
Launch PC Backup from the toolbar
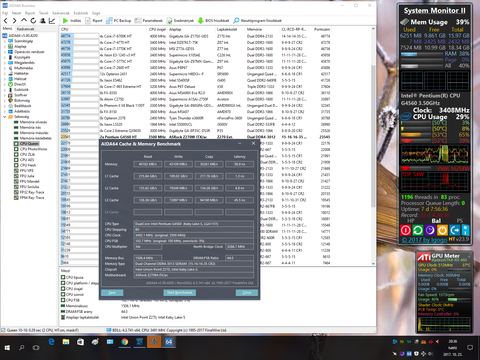click(x=119, y=21)
